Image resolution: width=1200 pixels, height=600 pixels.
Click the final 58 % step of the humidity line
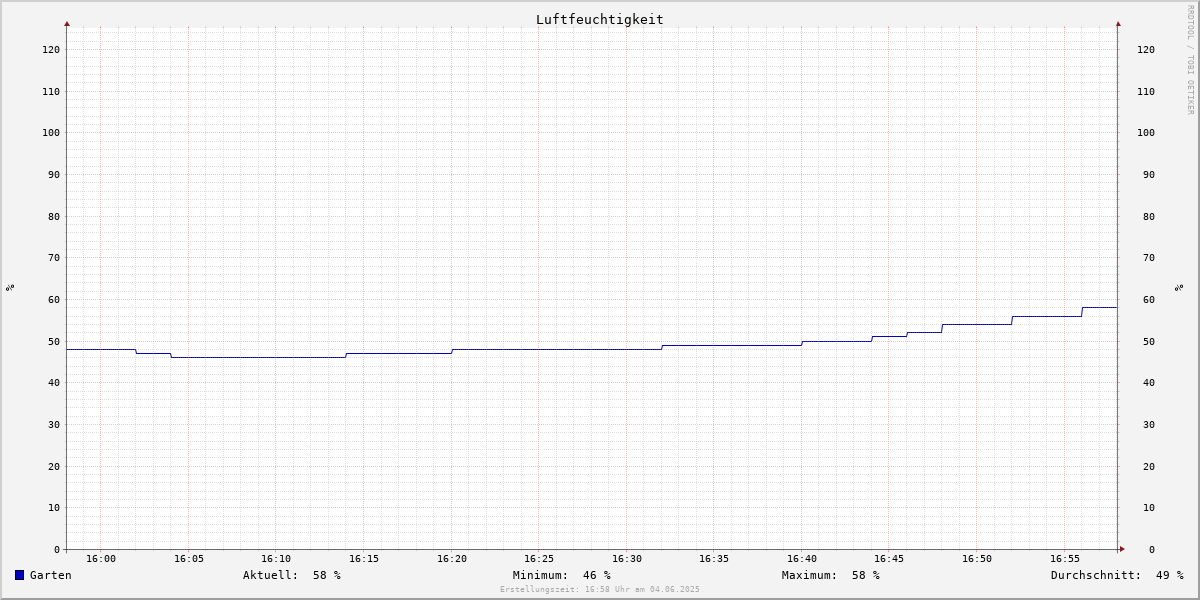pos(1100,307)
